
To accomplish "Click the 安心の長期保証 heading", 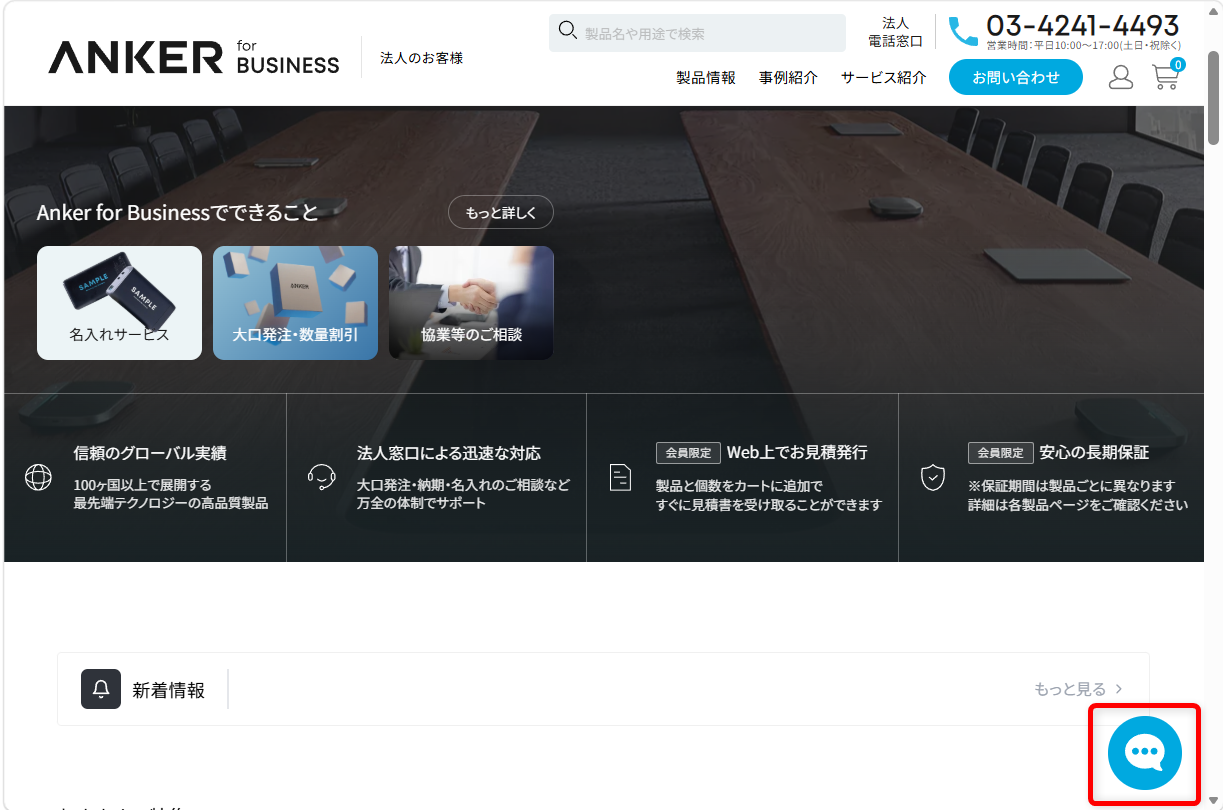I will (1094, 452).
